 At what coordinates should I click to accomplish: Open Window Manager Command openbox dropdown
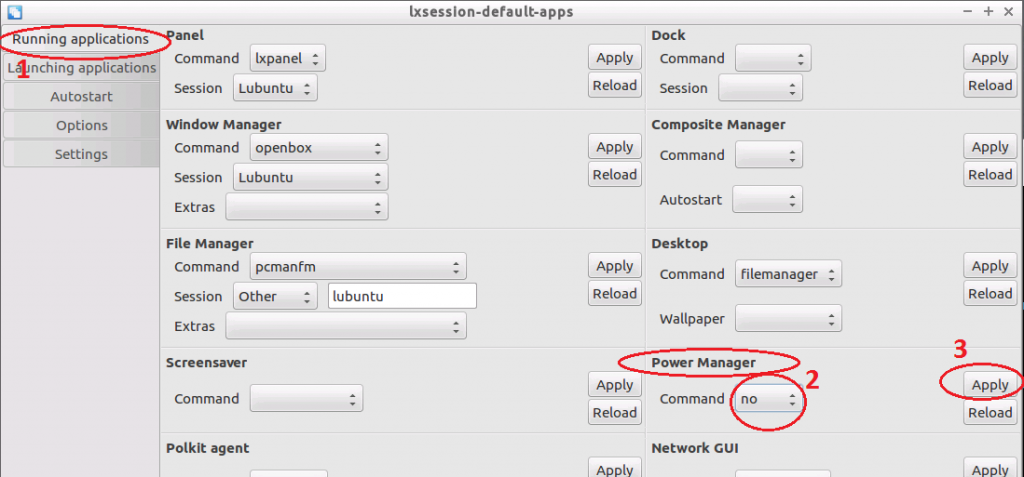click(x=319, y=148)
